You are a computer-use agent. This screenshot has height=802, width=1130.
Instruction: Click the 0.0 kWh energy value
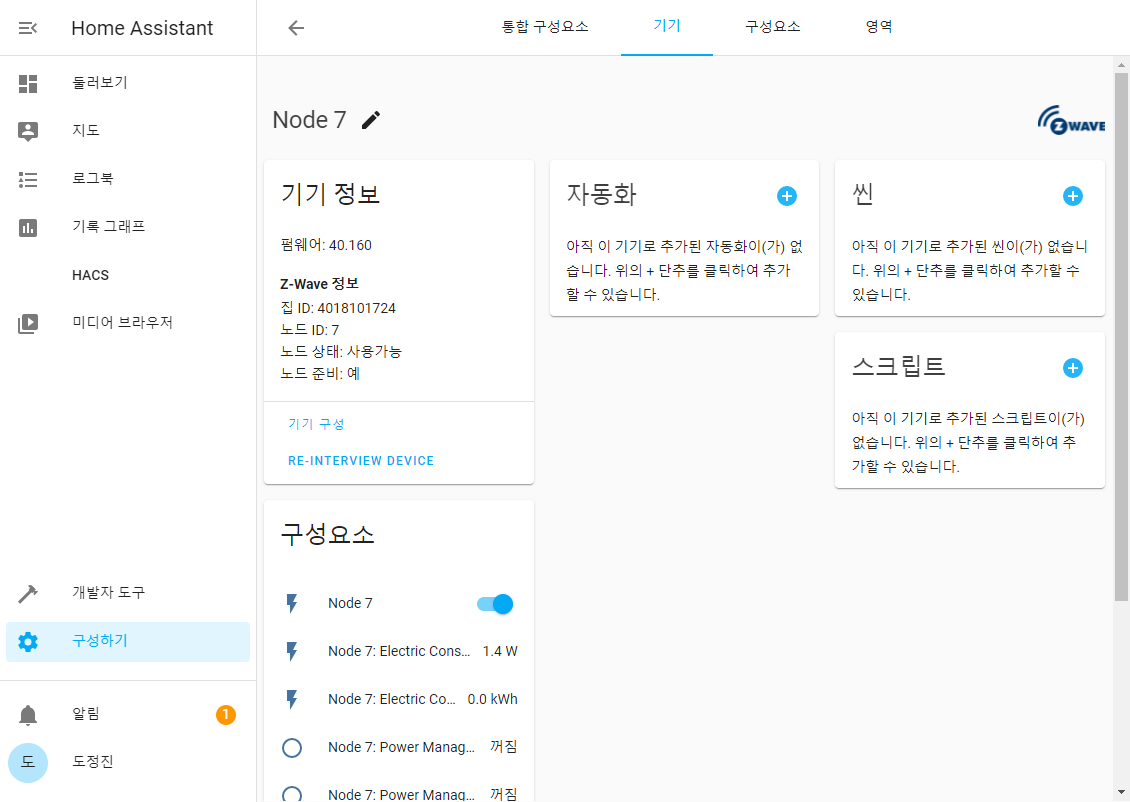(x=492, y=699)
